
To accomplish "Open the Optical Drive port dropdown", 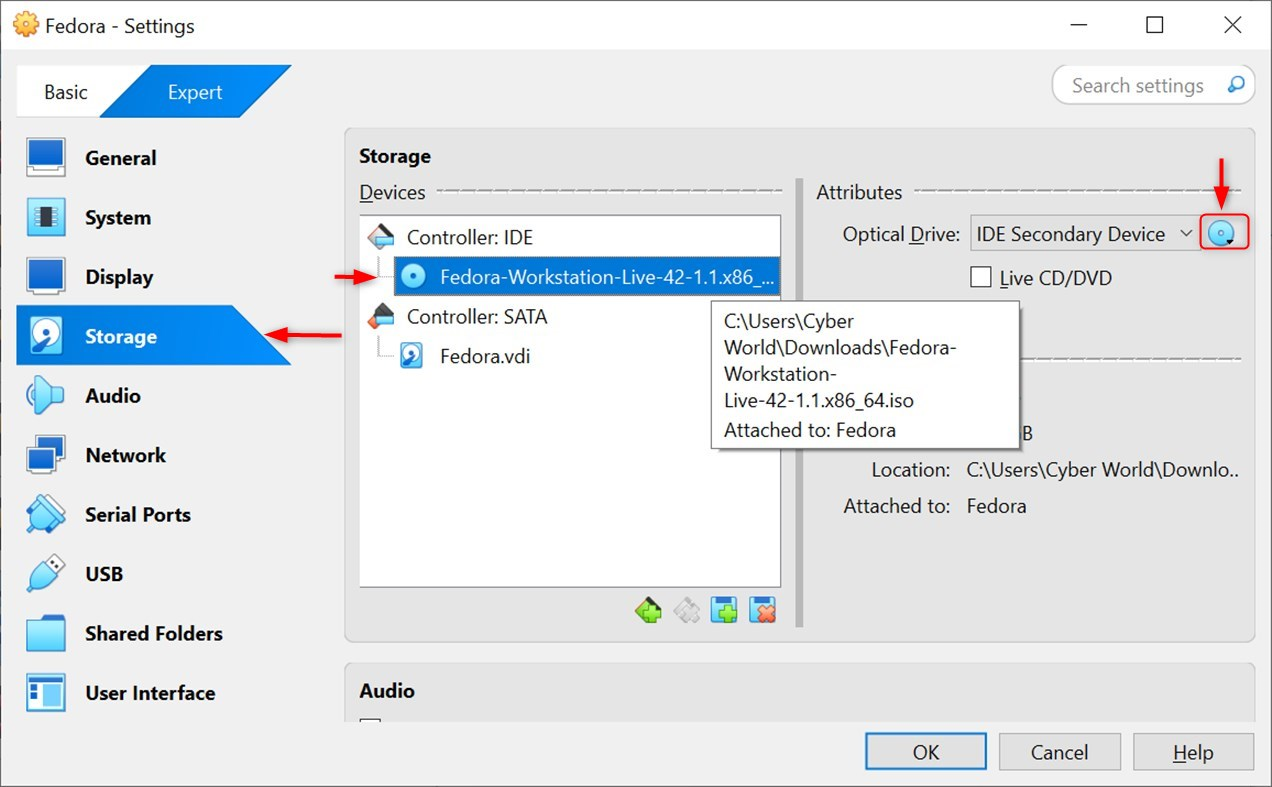I will point(1084,234).
